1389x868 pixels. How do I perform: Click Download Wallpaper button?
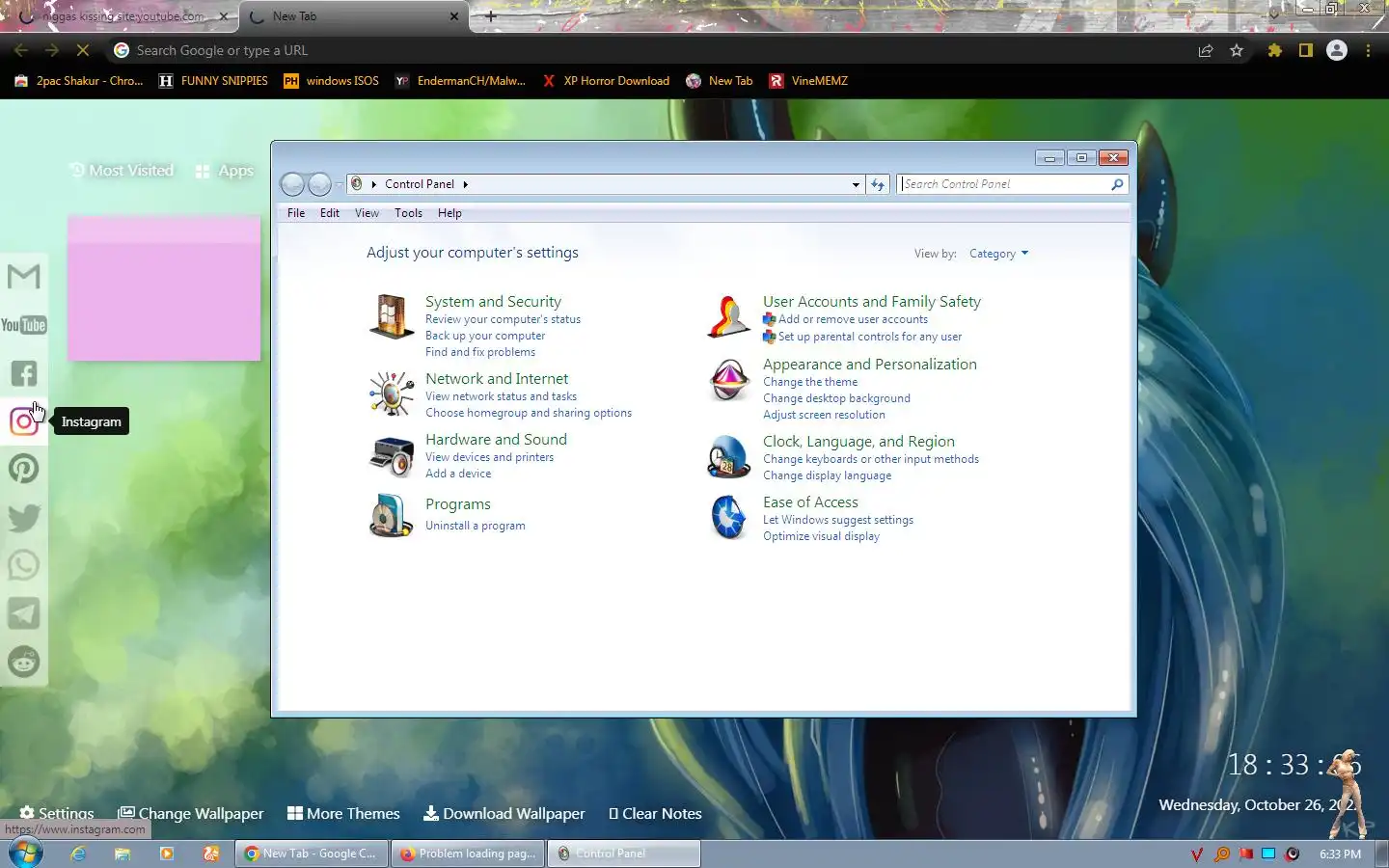(504, 814)
